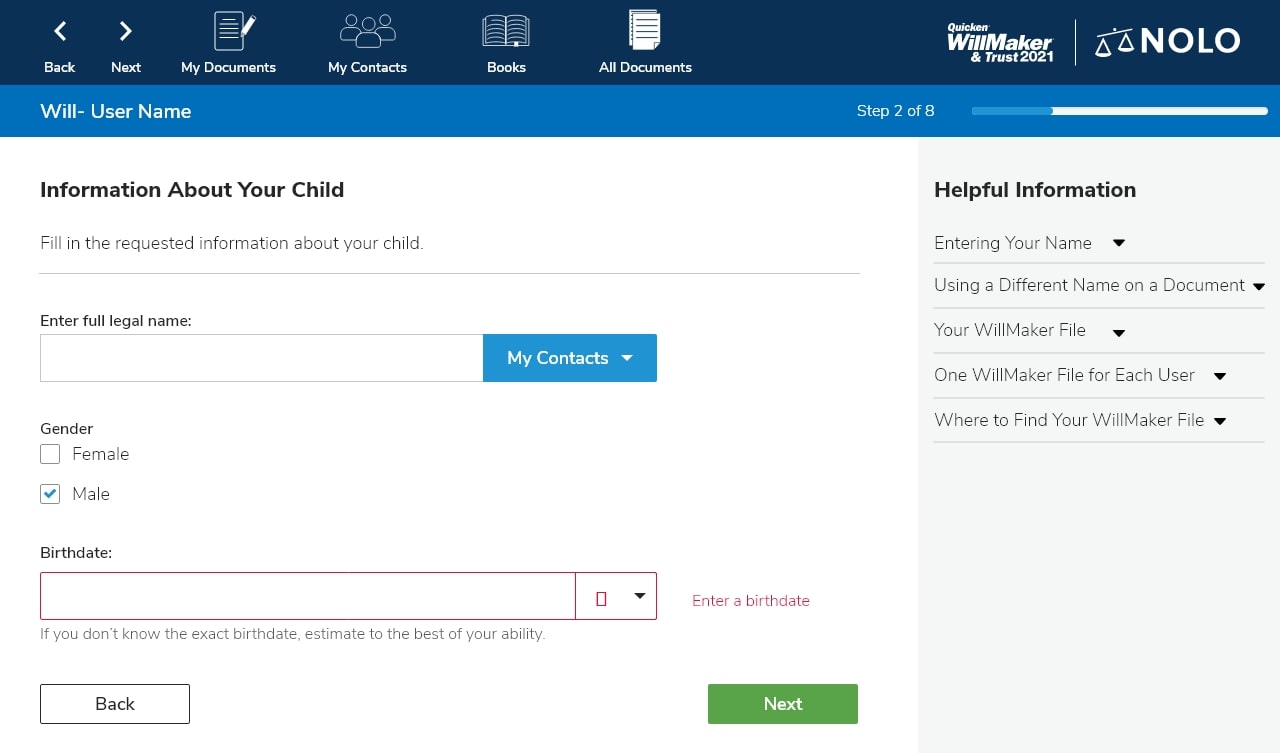
Task: Open the Books icon
Action: coord(506,31)
